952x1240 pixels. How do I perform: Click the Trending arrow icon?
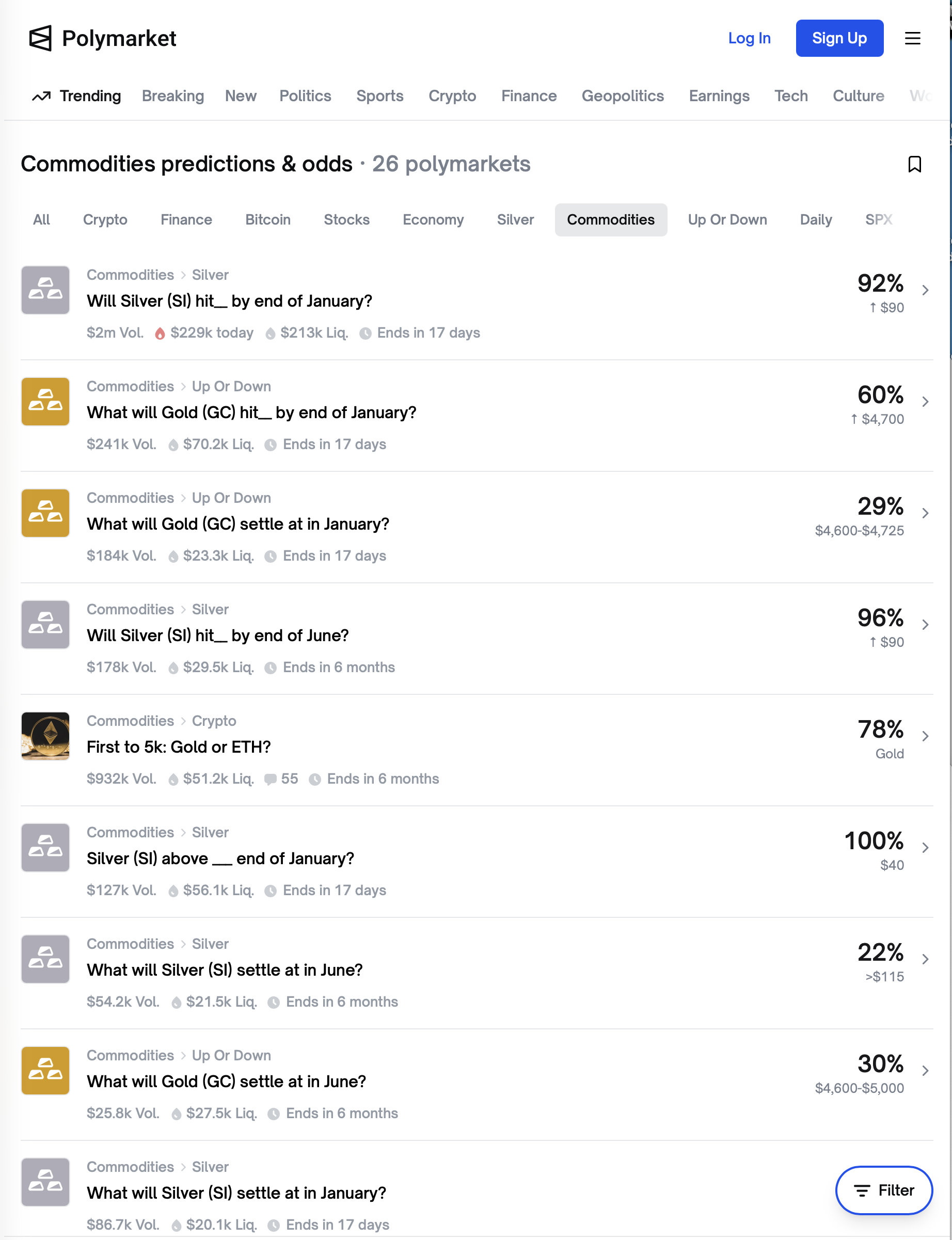[x=41, y=97]
